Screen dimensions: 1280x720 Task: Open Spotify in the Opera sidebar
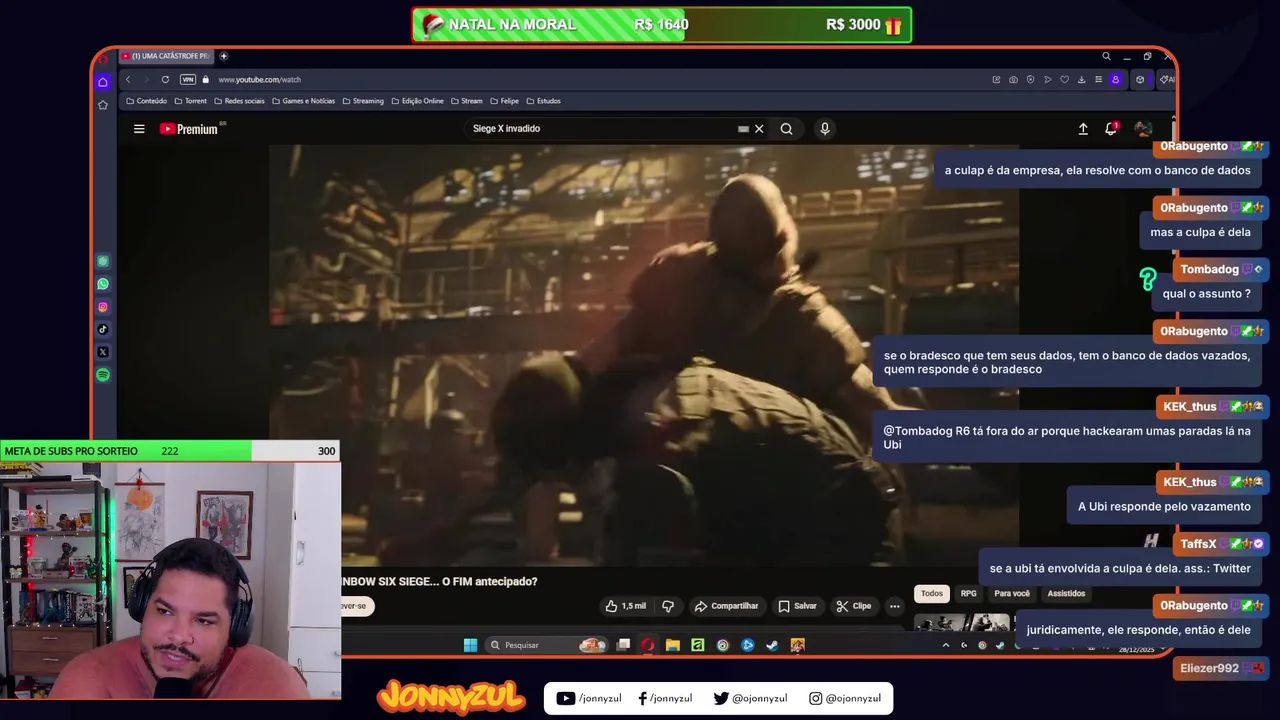point(103,375)
